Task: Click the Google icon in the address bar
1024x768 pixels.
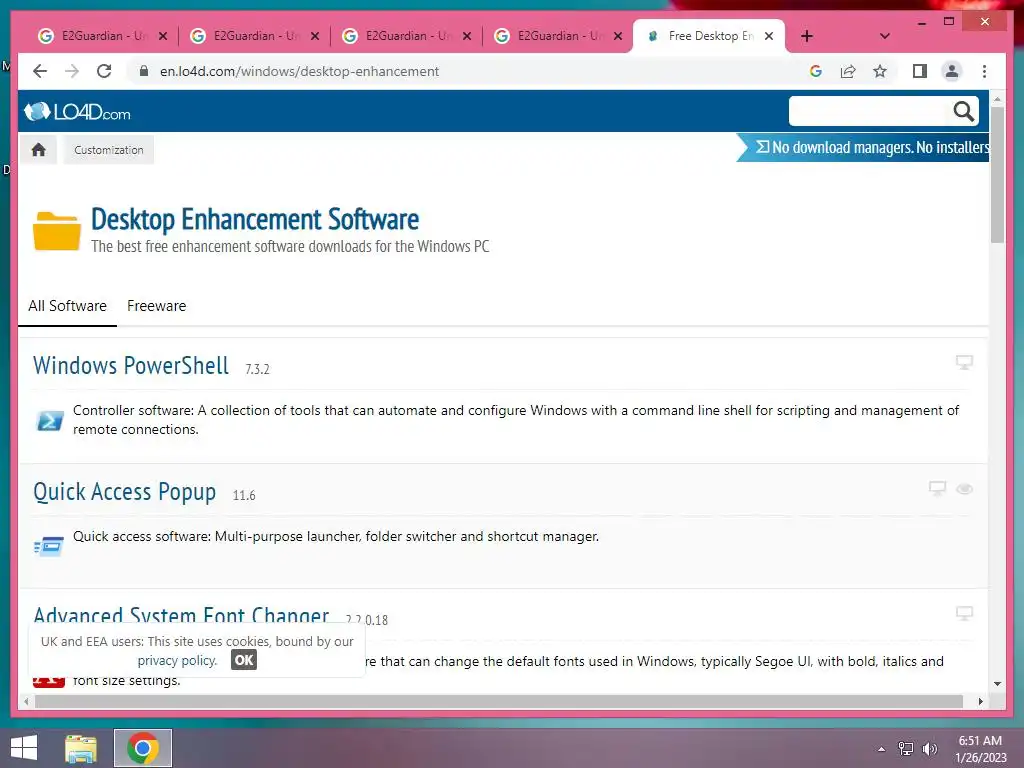Action: click(x=816, y=71)
